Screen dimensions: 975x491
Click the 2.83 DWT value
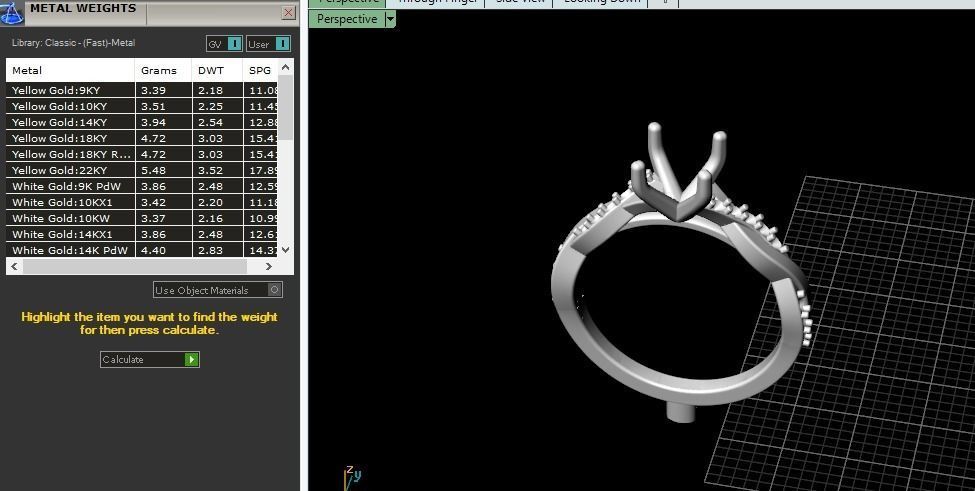[211, 250]
